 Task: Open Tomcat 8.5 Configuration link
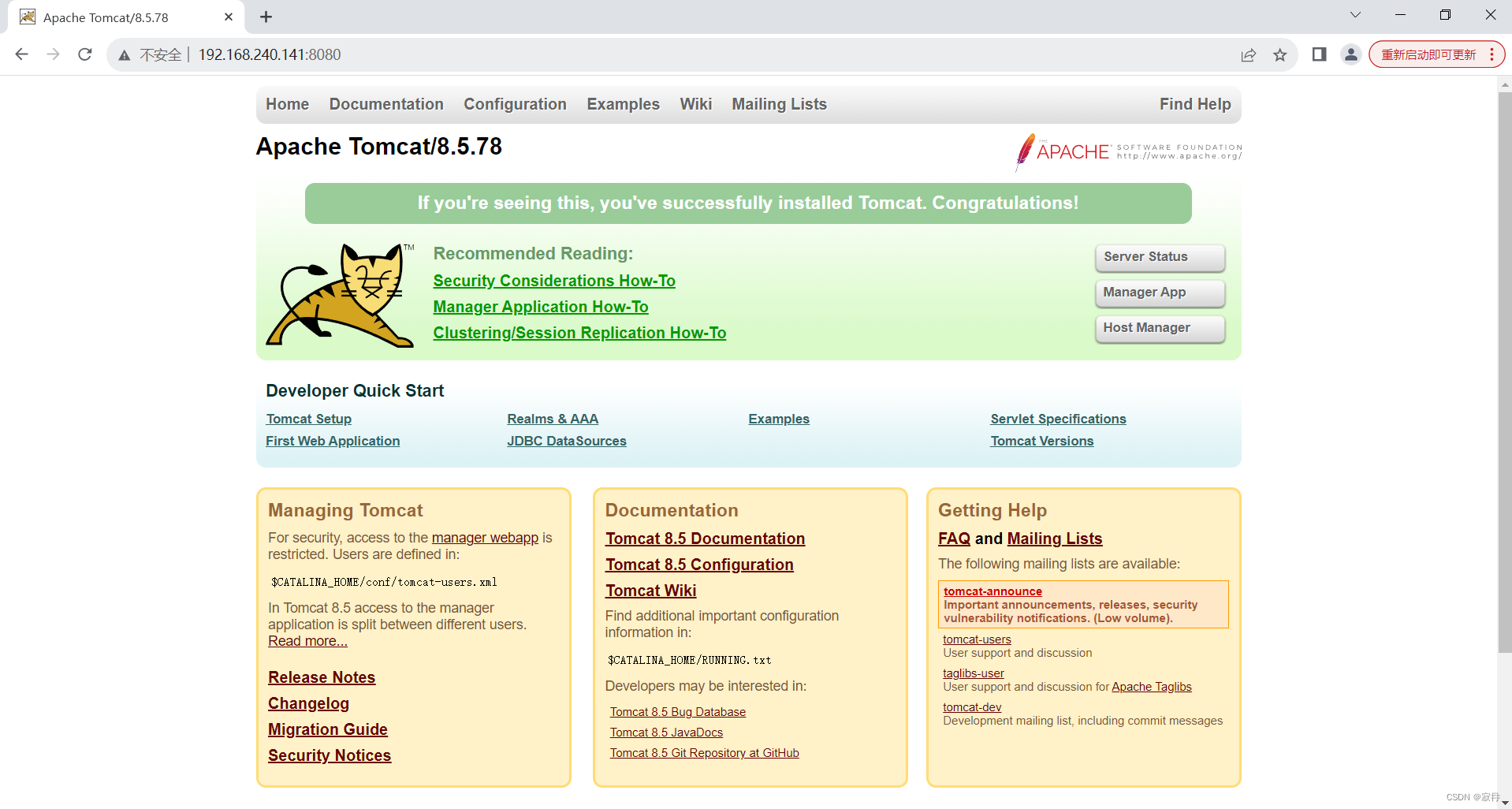(699, 565)
